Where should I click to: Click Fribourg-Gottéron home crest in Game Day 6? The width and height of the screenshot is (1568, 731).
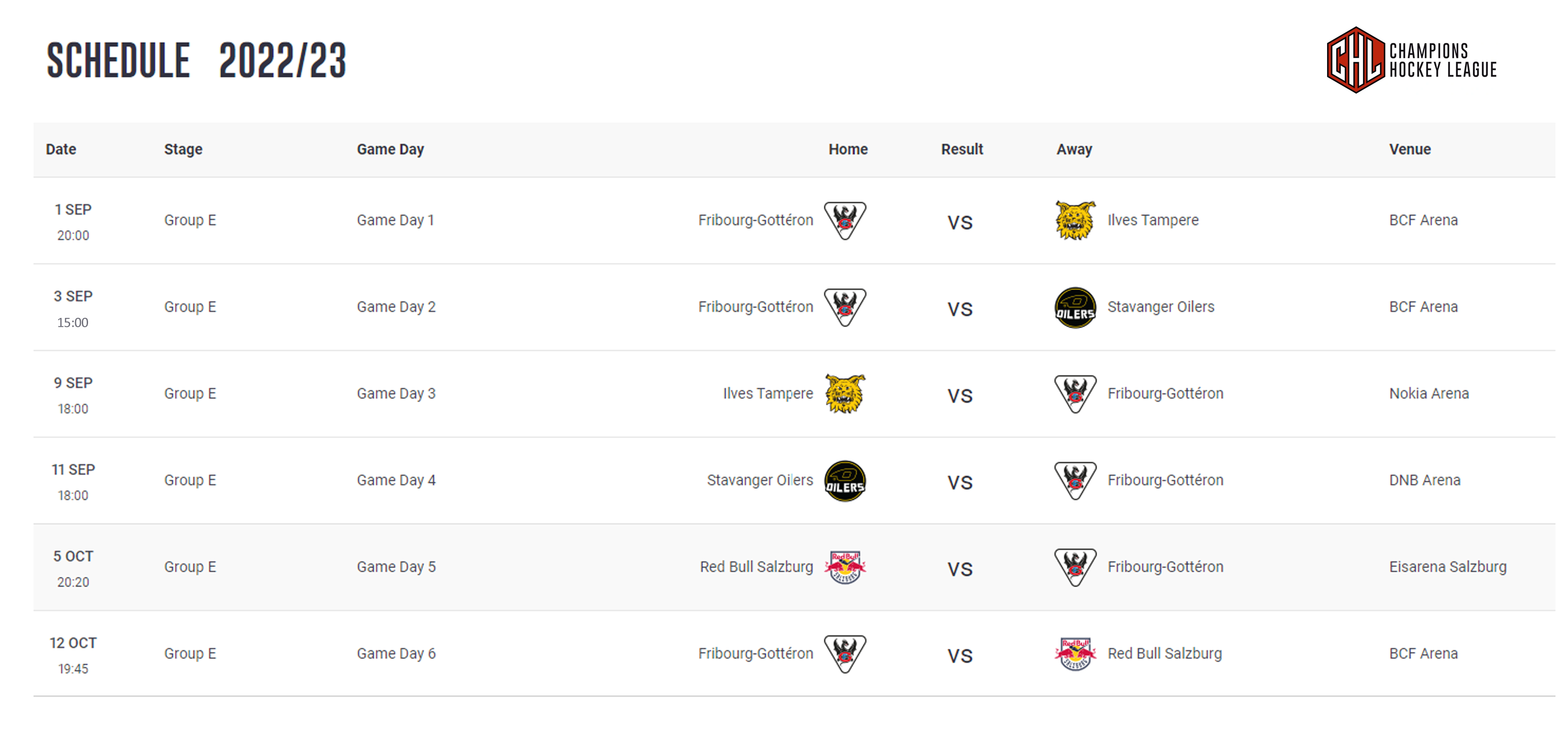click(x=845, y=654)
